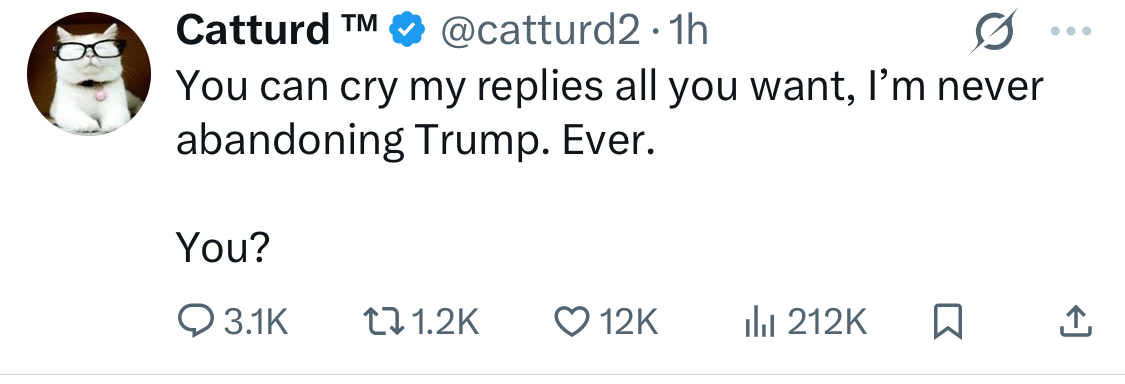Open the share upload-arrow icon
Viewport: 1125px width, 384px height.
[x=1075, y=321]
